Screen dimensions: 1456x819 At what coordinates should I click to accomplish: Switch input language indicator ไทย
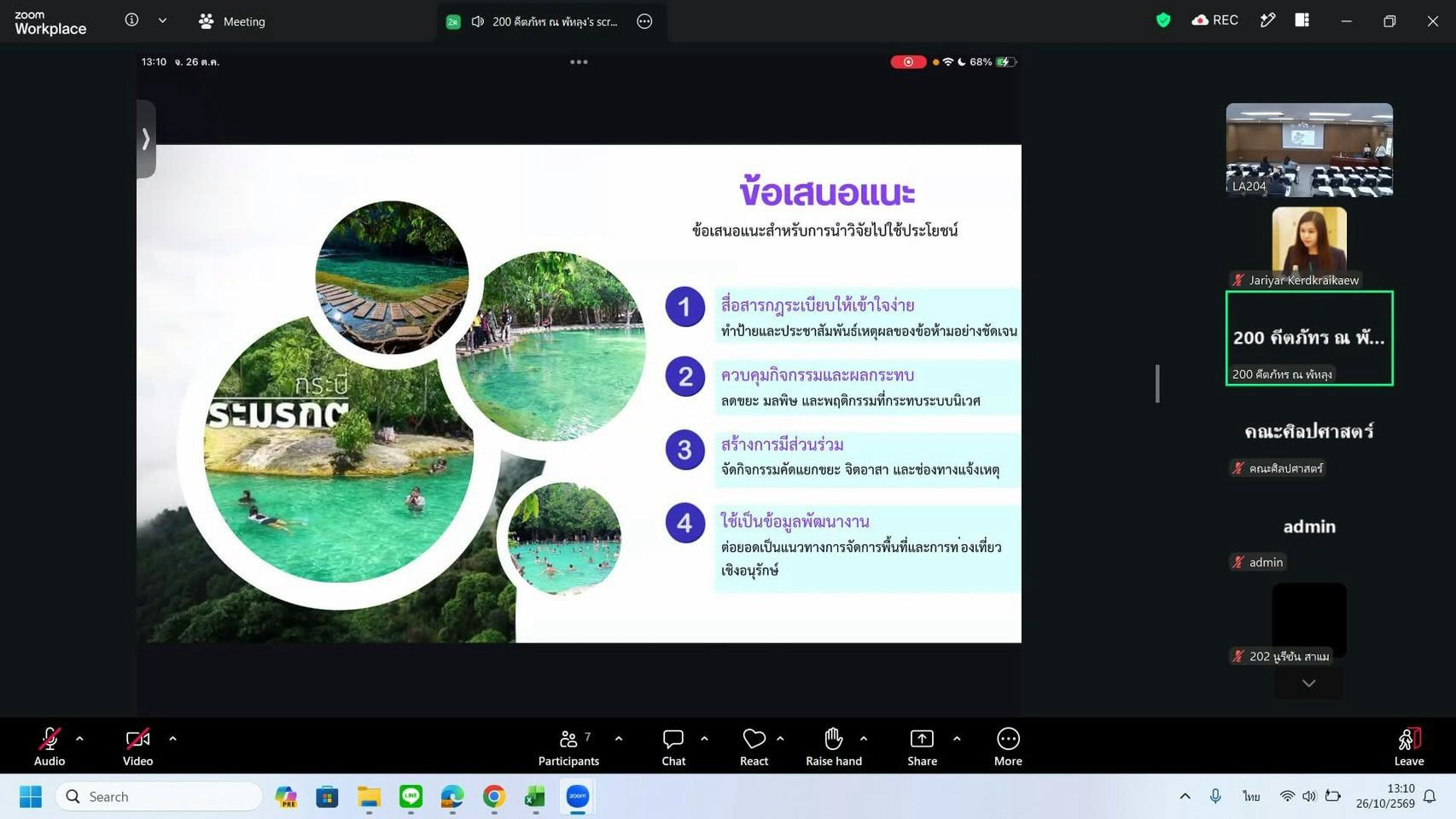1251,797
